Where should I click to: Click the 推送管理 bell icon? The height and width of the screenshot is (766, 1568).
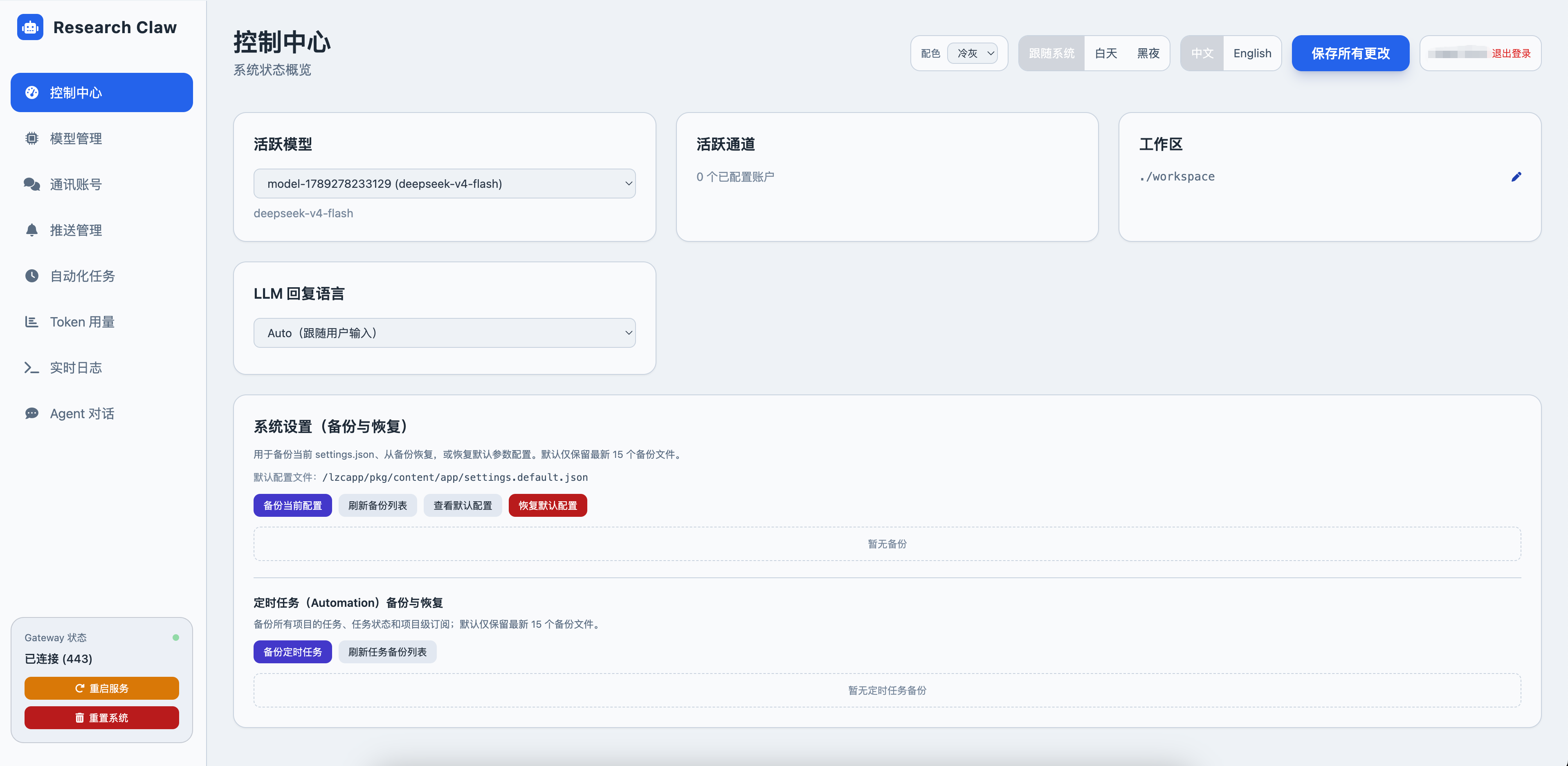[31, 230]
